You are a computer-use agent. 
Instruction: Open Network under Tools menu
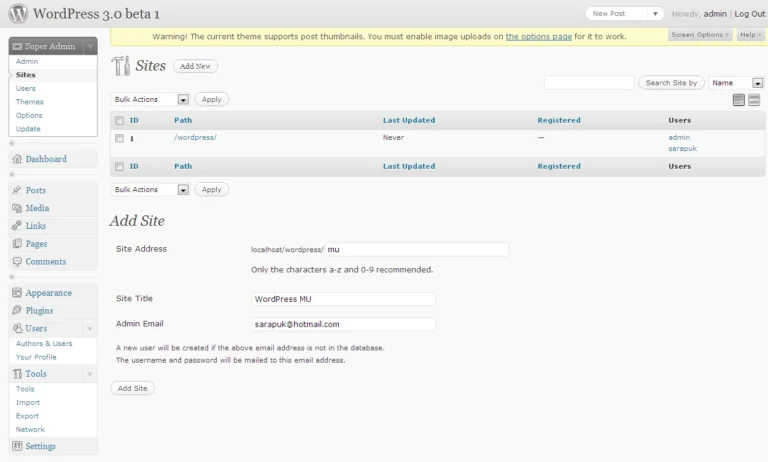pyautogui.click(x=30, y=430)
